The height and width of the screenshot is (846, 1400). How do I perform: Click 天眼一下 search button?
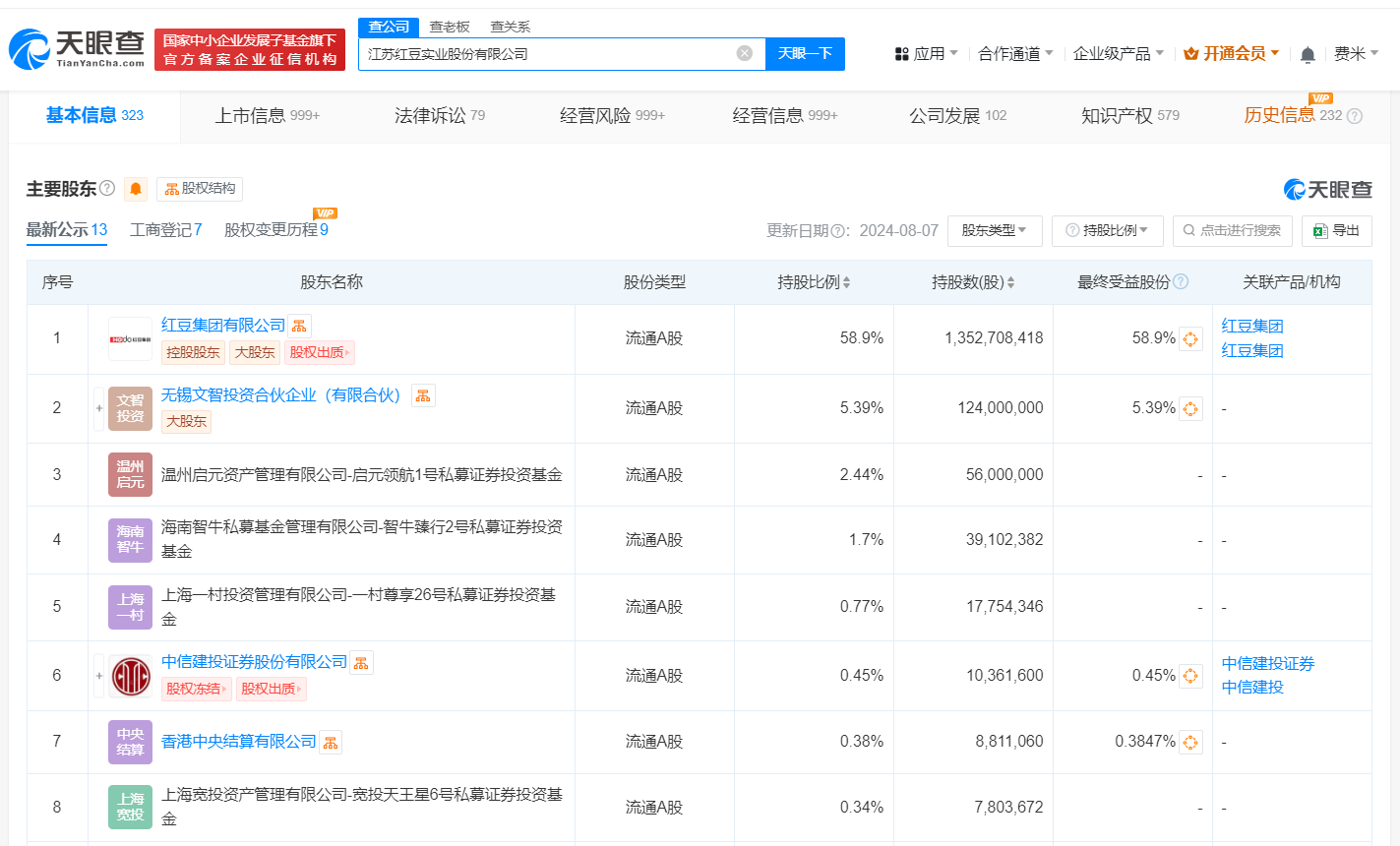coord(805,54)
